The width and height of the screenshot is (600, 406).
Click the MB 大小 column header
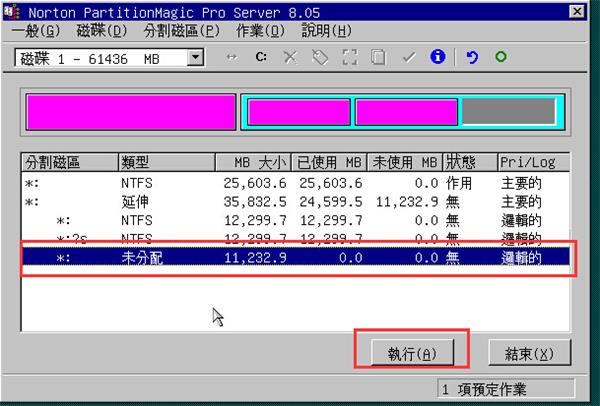click(x=253, y=163)
